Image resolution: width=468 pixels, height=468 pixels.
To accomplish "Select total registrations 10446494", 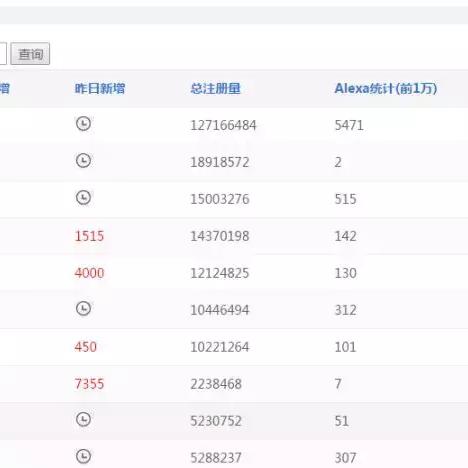I will pos(220,310).
